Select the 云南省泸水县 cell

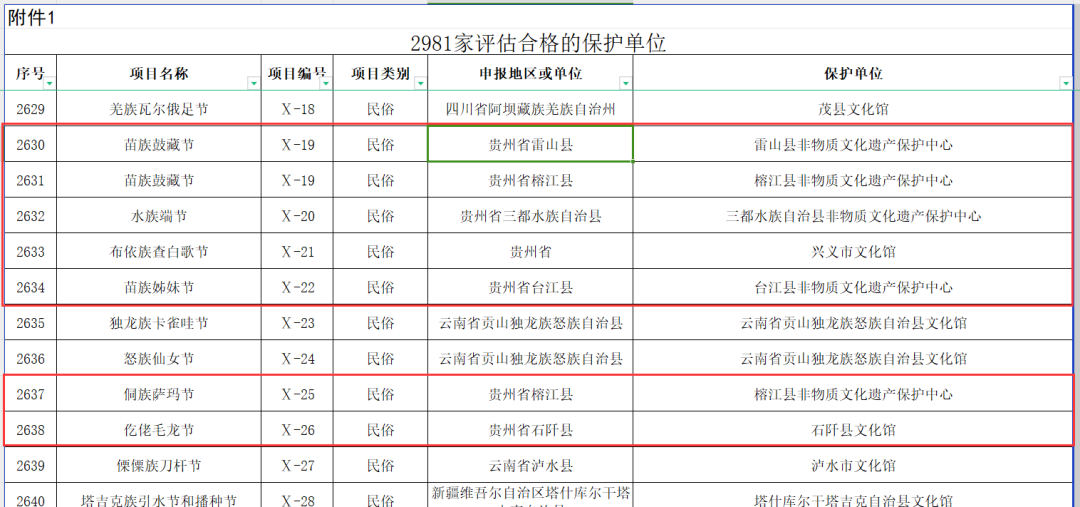(x=530, y=466)
